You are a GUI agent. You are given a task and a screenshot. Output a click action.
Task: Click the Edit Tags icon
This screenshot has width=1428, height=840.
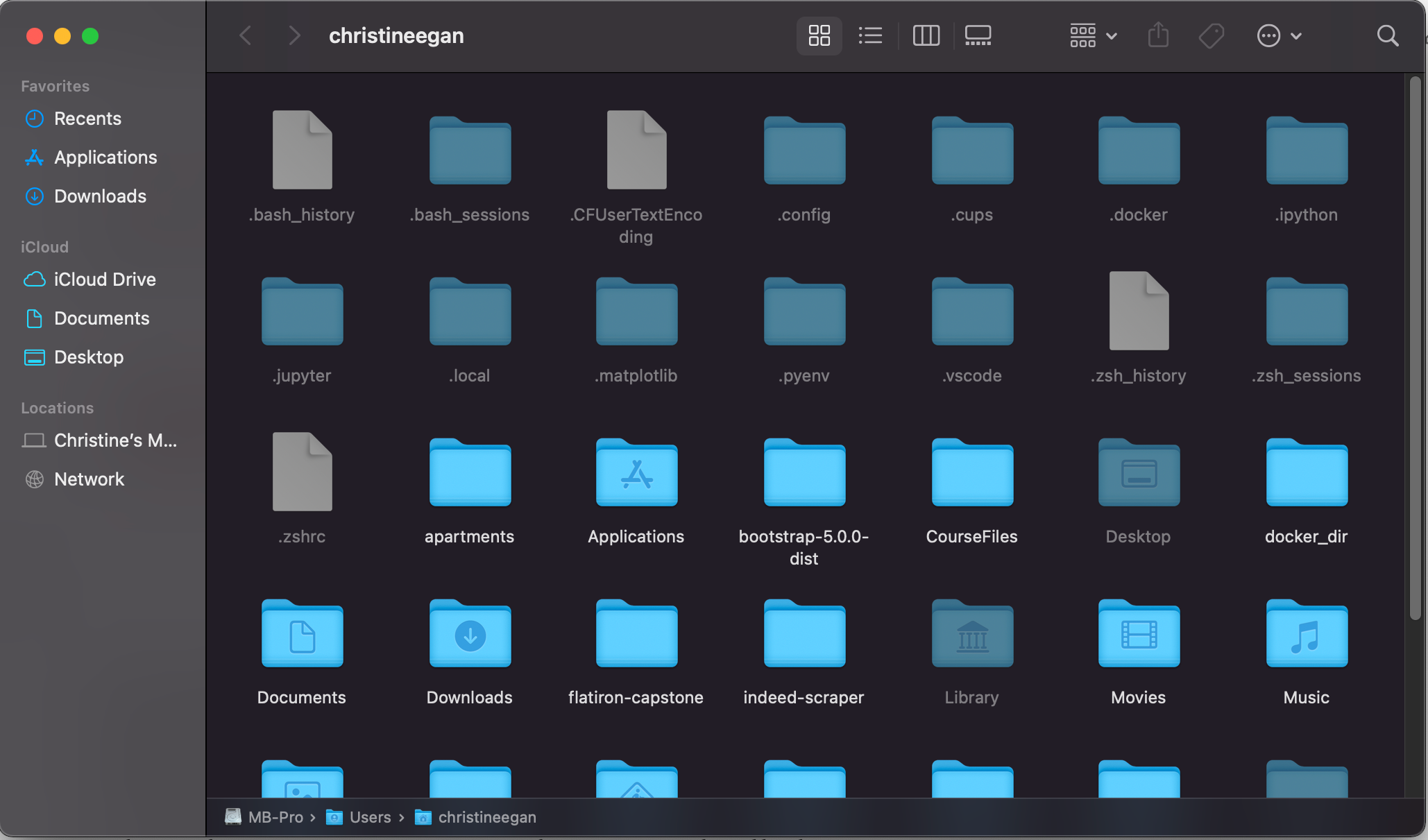[1212, 35]
